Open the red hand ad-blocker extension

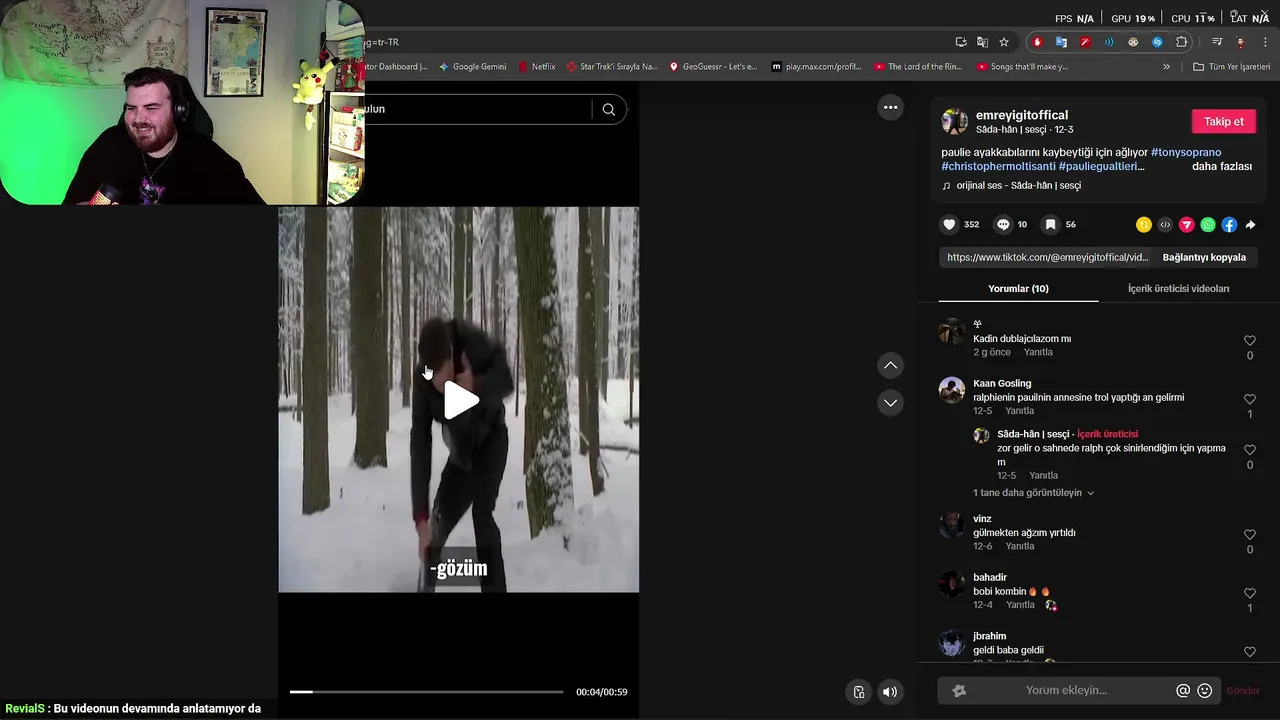1037,42
